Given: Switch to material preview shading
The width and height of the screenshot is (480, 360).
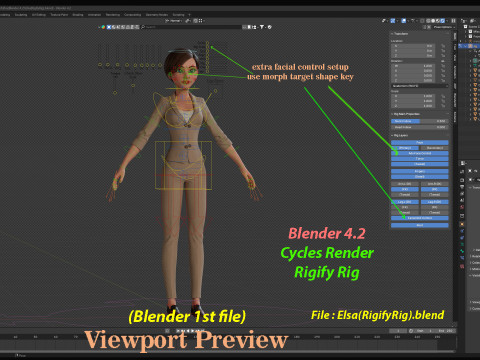Looking at the screenshot, I should click(x=438, y=21).
